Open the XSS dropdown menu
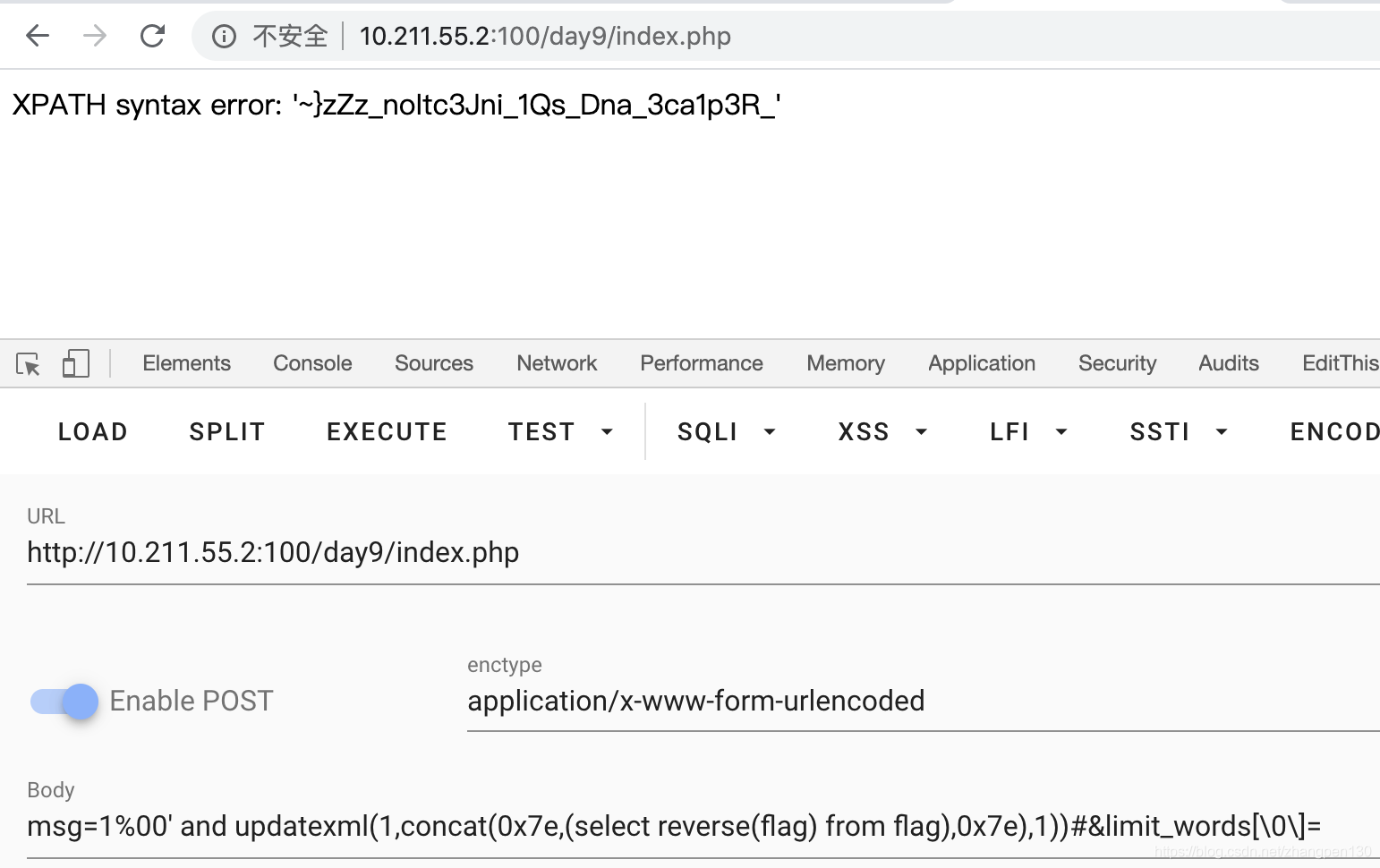The height and width of the screenshot is (868, 1380). pos(882,432)
